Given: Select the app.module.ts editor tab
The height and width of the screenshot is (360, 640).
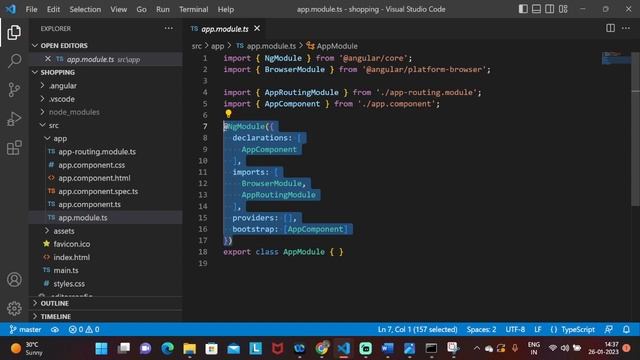Looking at the screenshot, I should click(x=224, y=29).
